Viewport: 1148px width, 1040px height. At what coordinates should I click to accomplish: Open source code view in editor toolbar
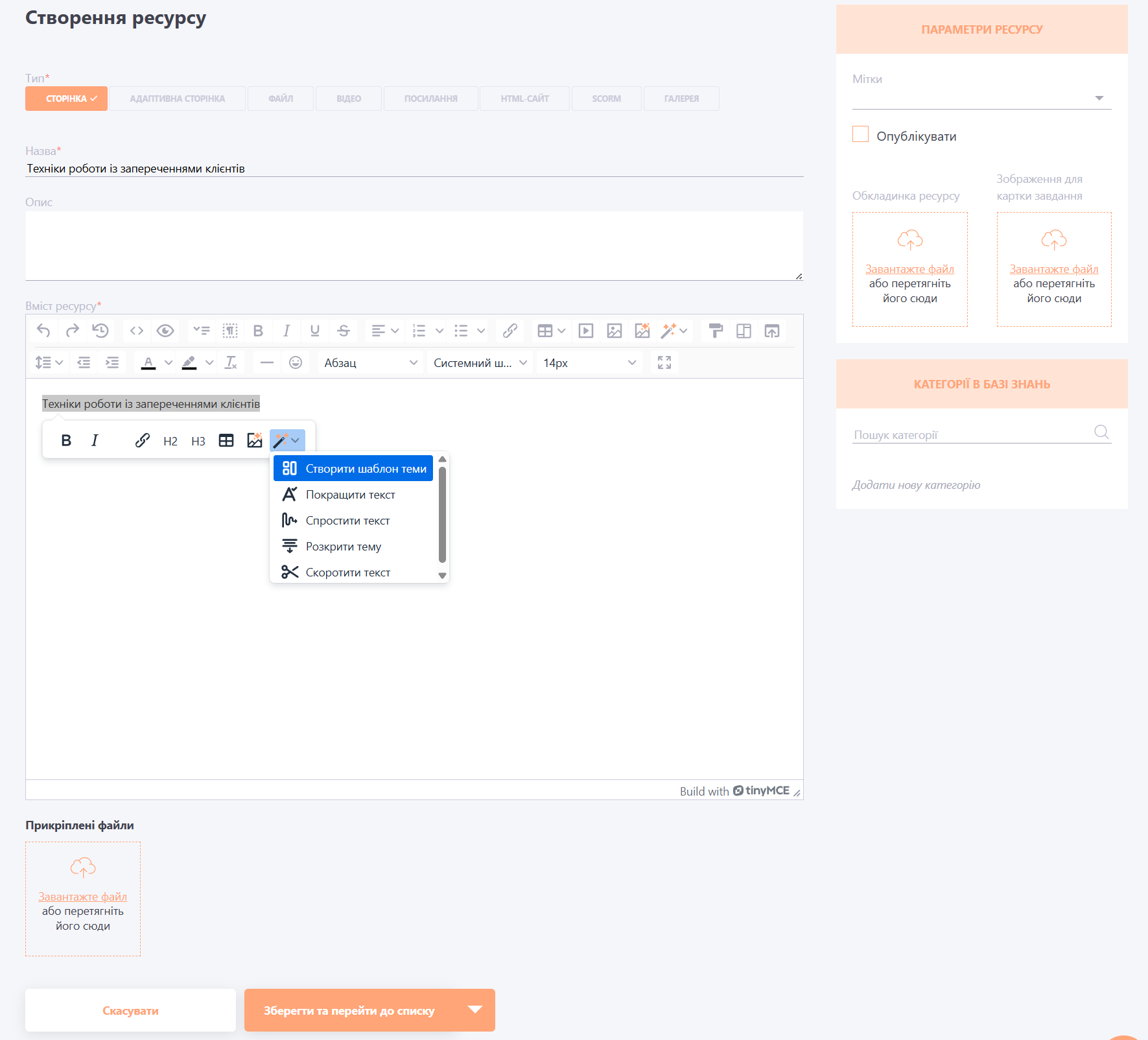tap(137, 331)
